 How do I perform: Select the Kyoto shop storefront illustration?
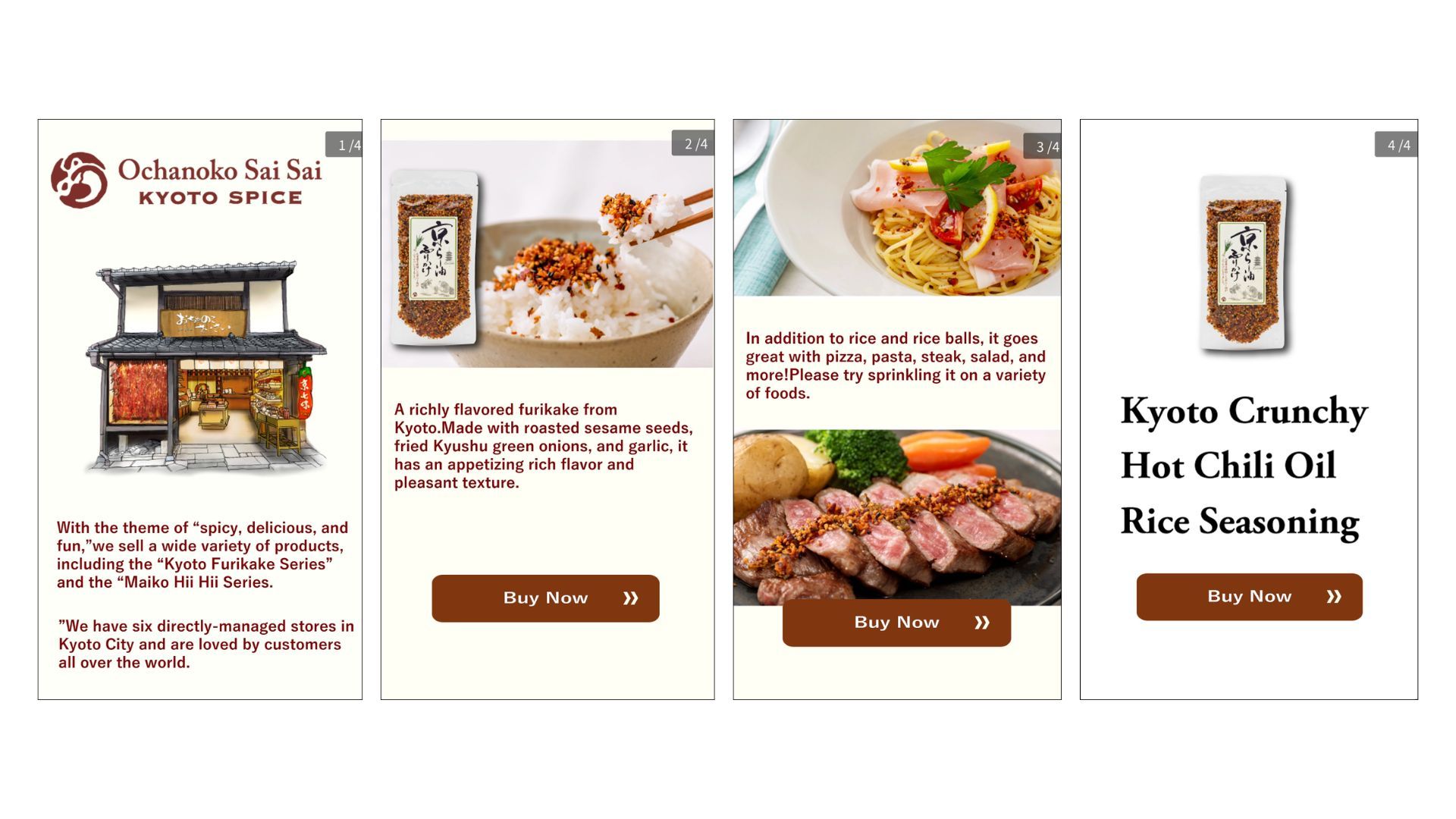[x=206, y=367]
